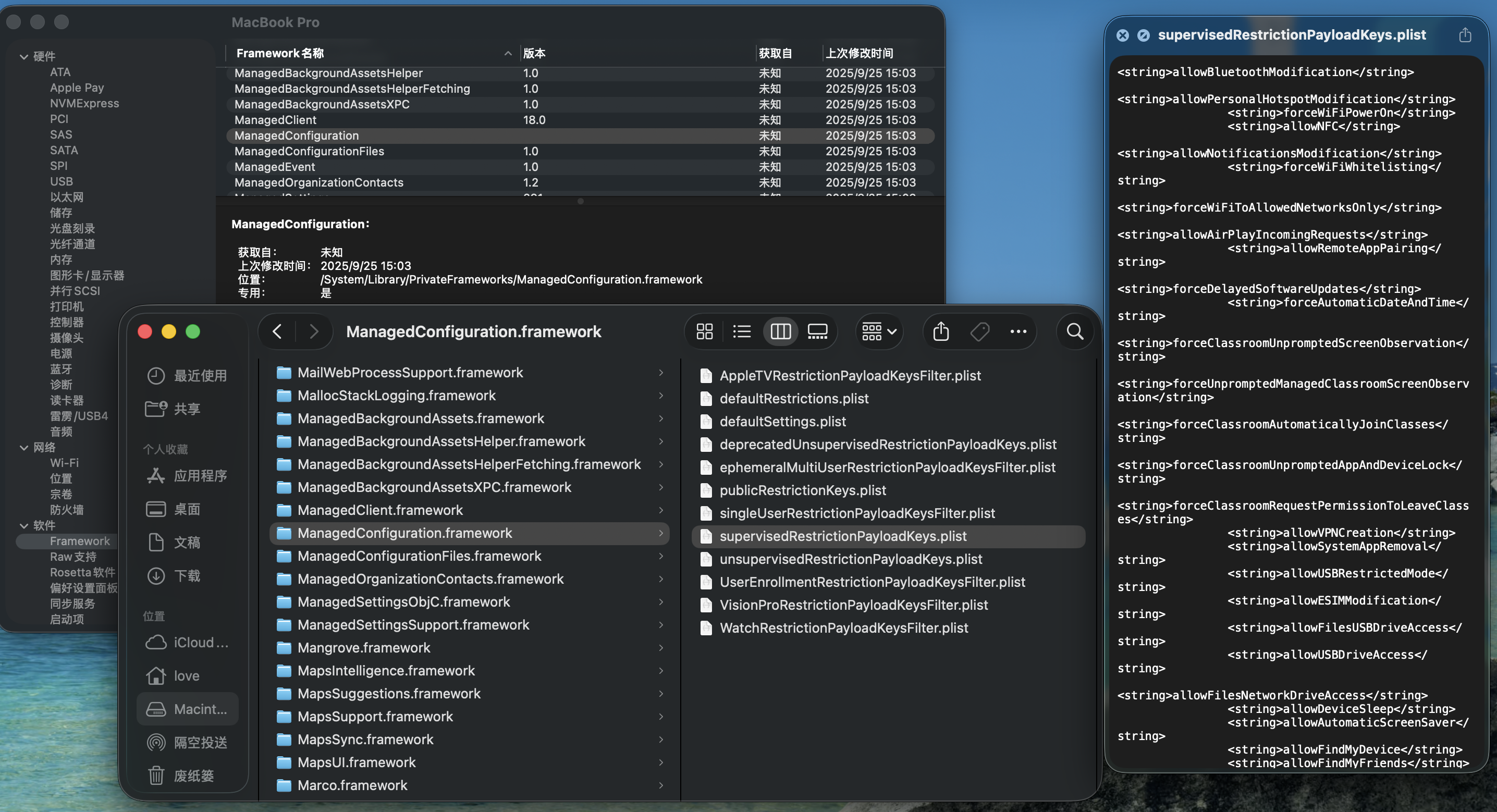Open the group-by dropdown in Finder toolbar

point(879,331)
